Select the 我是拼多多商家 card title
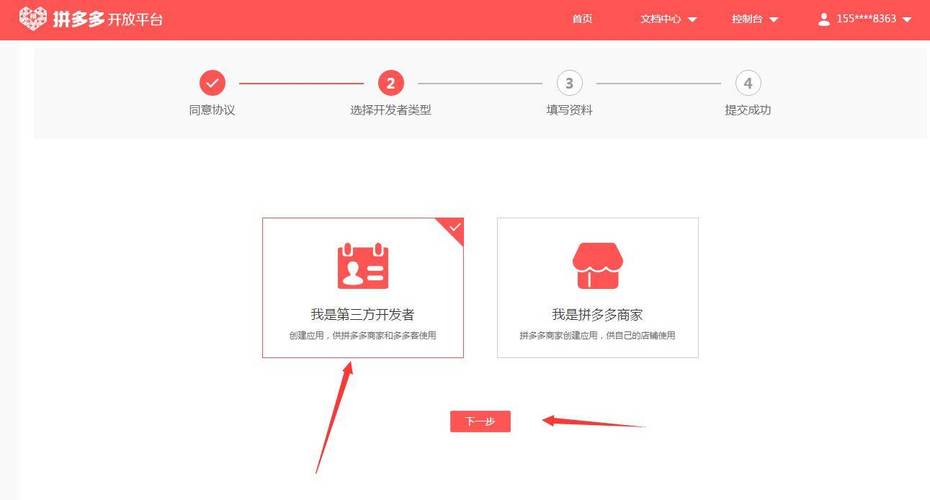930x500 pixels. [x=597, y=314]
